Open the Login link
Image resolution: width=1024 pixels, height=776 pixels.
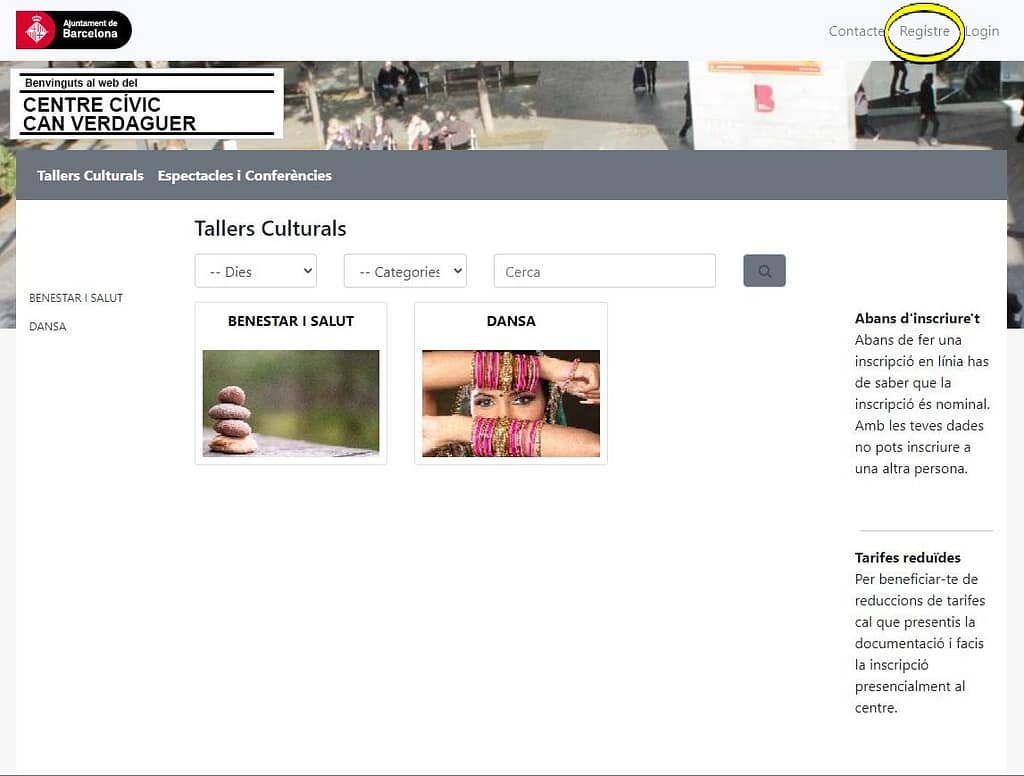click(x=982, y=31)
